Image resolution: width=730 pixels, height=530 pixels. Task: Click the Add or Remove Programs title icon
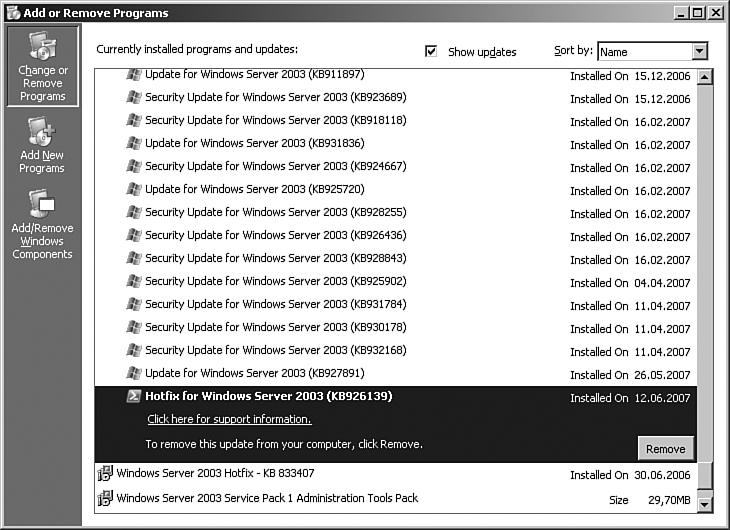point(14,13)
